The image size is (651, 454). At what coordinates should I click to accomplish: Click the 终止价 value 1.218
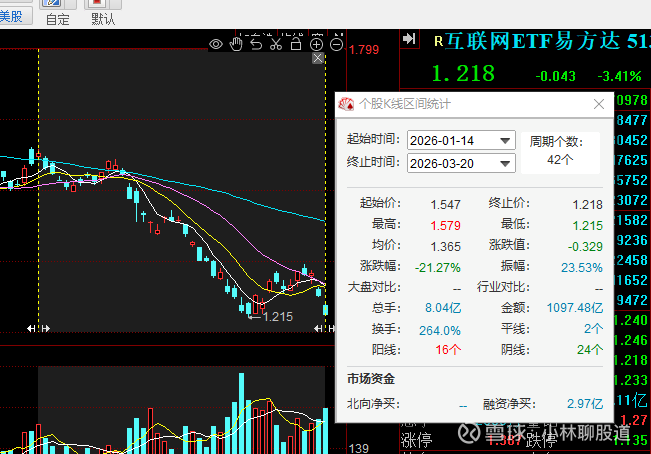pyautogui.click(x=587, y=205)
